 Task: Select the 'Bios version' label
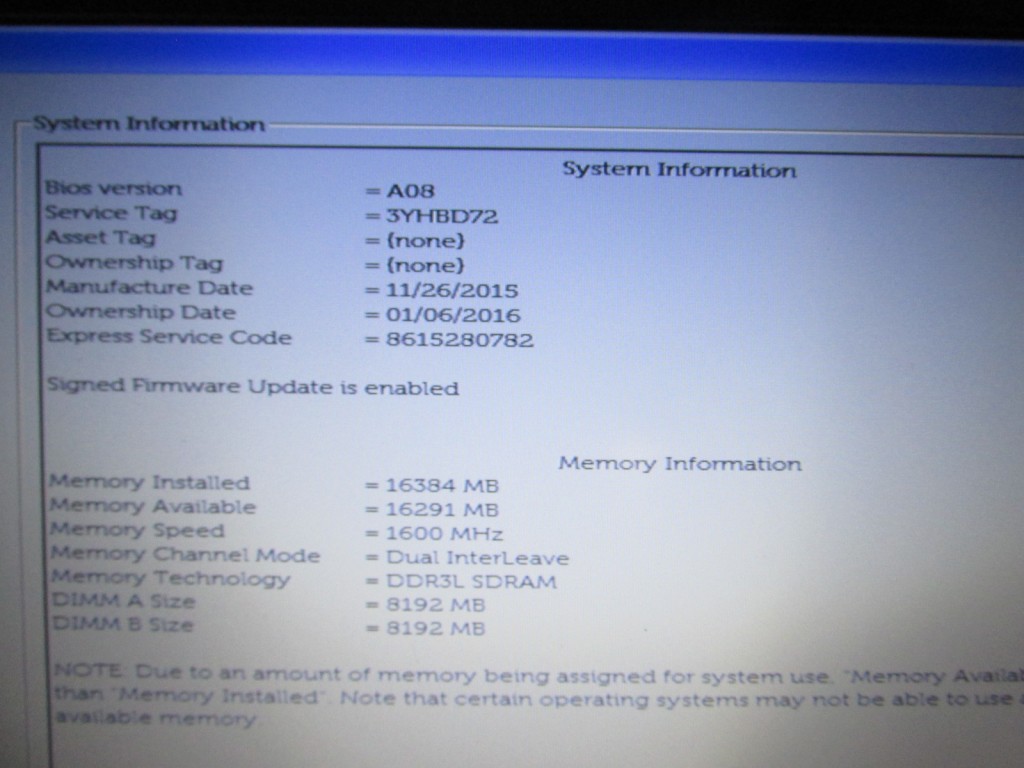point(114,189)
